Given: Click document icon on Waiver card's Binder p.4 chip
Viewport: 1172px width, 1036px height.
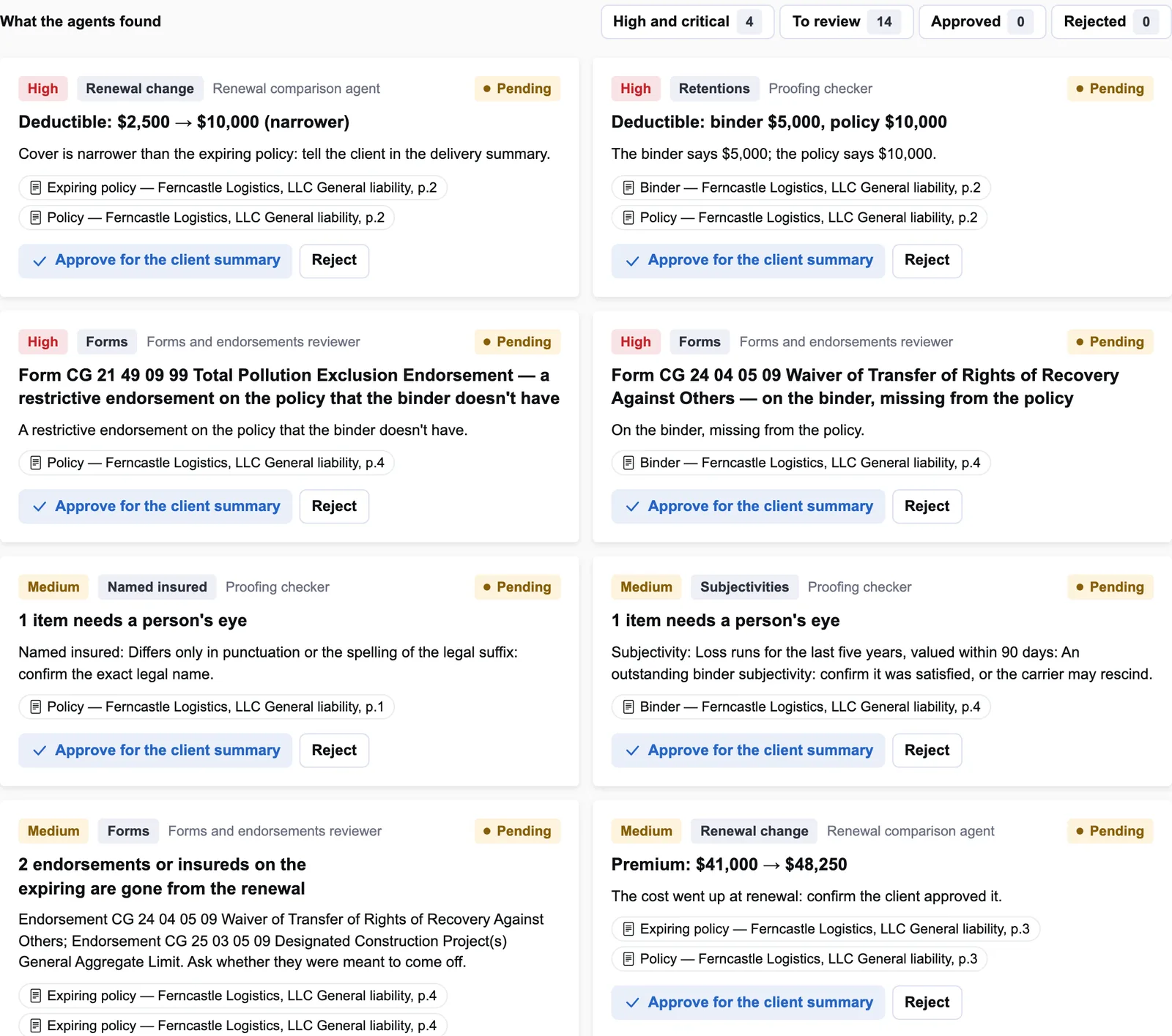Looking at the screenshot, I should point(628,463).
